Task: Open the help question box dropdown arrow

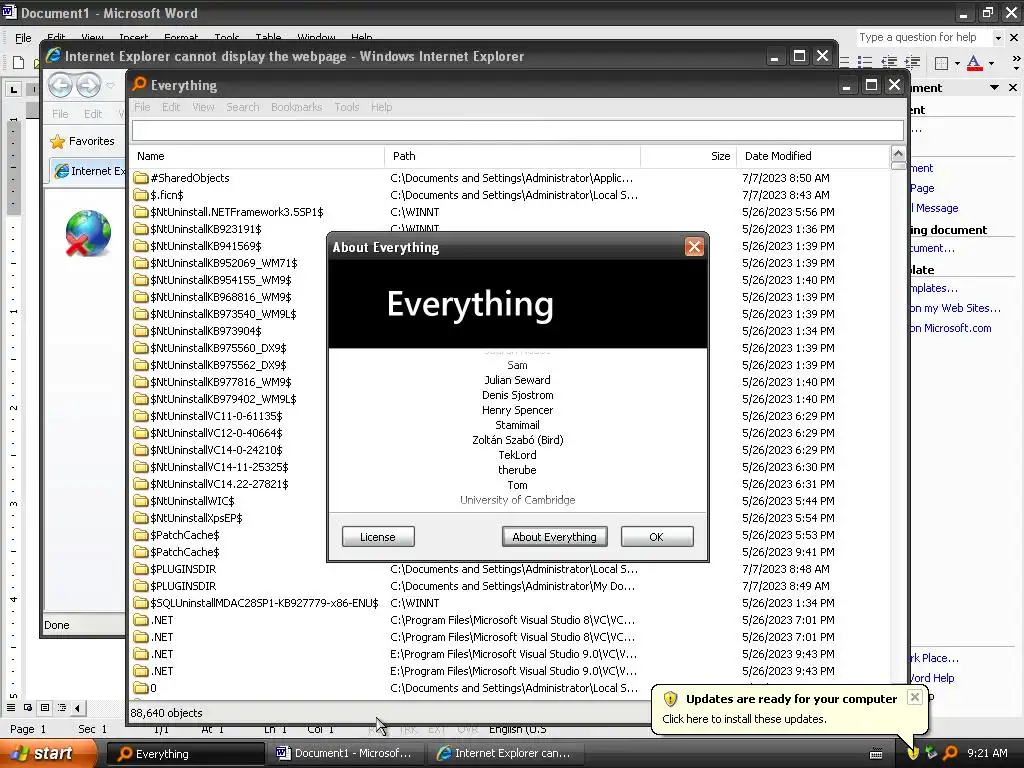Action: pyautogui.click(x=998, y=38)
